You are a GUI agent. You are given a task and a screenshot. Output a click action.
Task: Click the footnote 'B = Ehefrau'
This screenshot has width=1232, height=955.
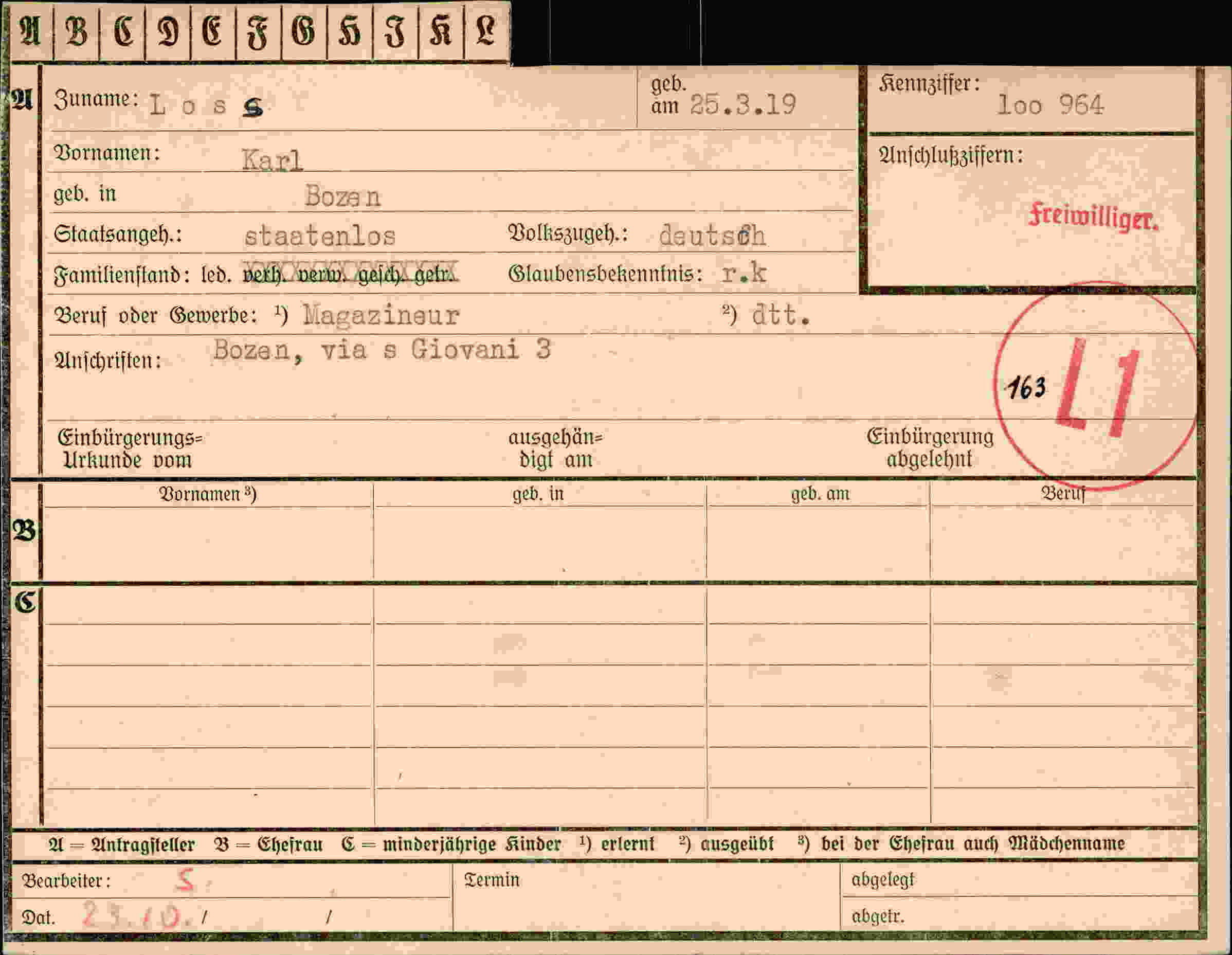click(x=268, y=845)
